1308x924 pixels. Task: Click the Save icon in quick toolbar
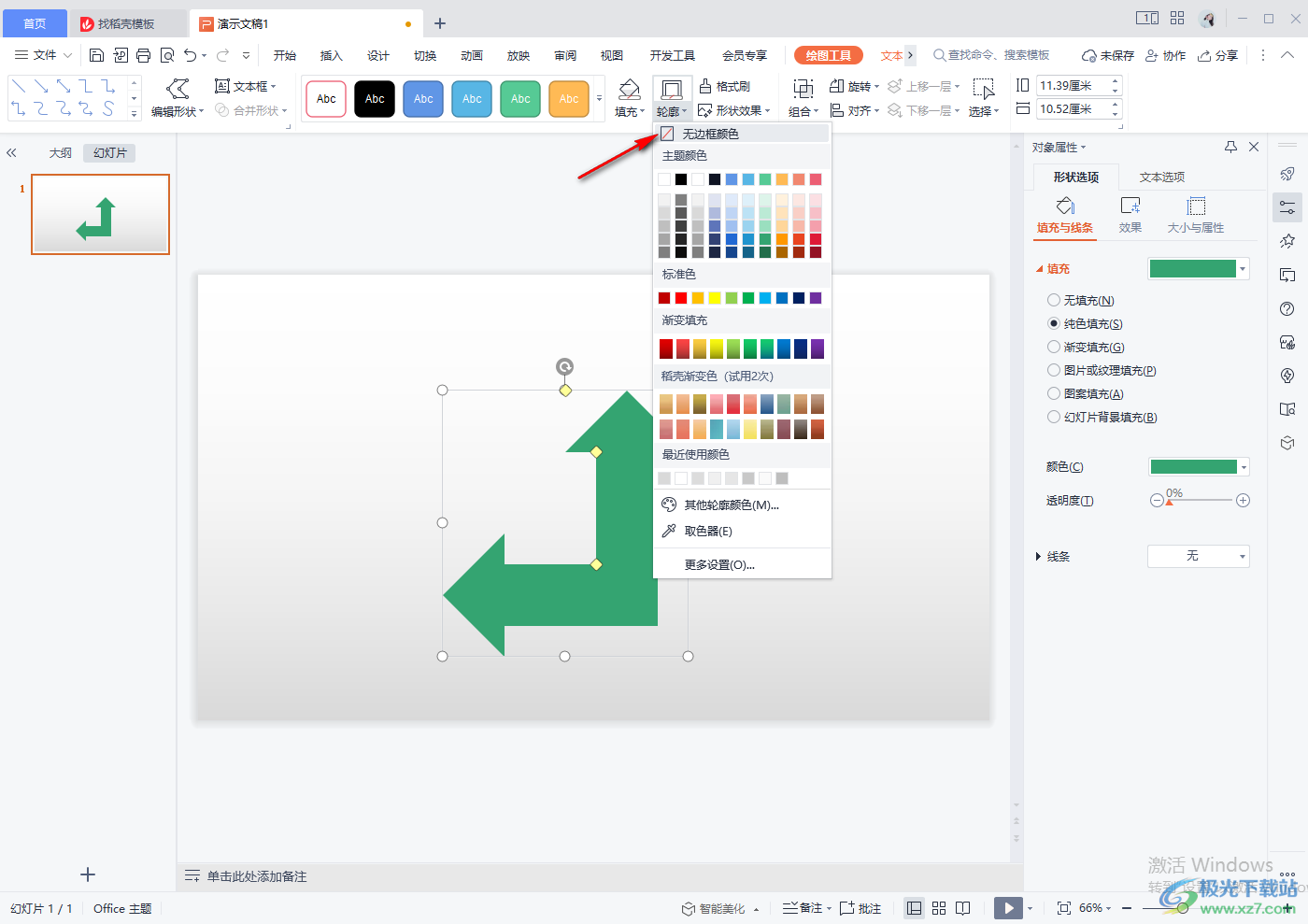96,55
